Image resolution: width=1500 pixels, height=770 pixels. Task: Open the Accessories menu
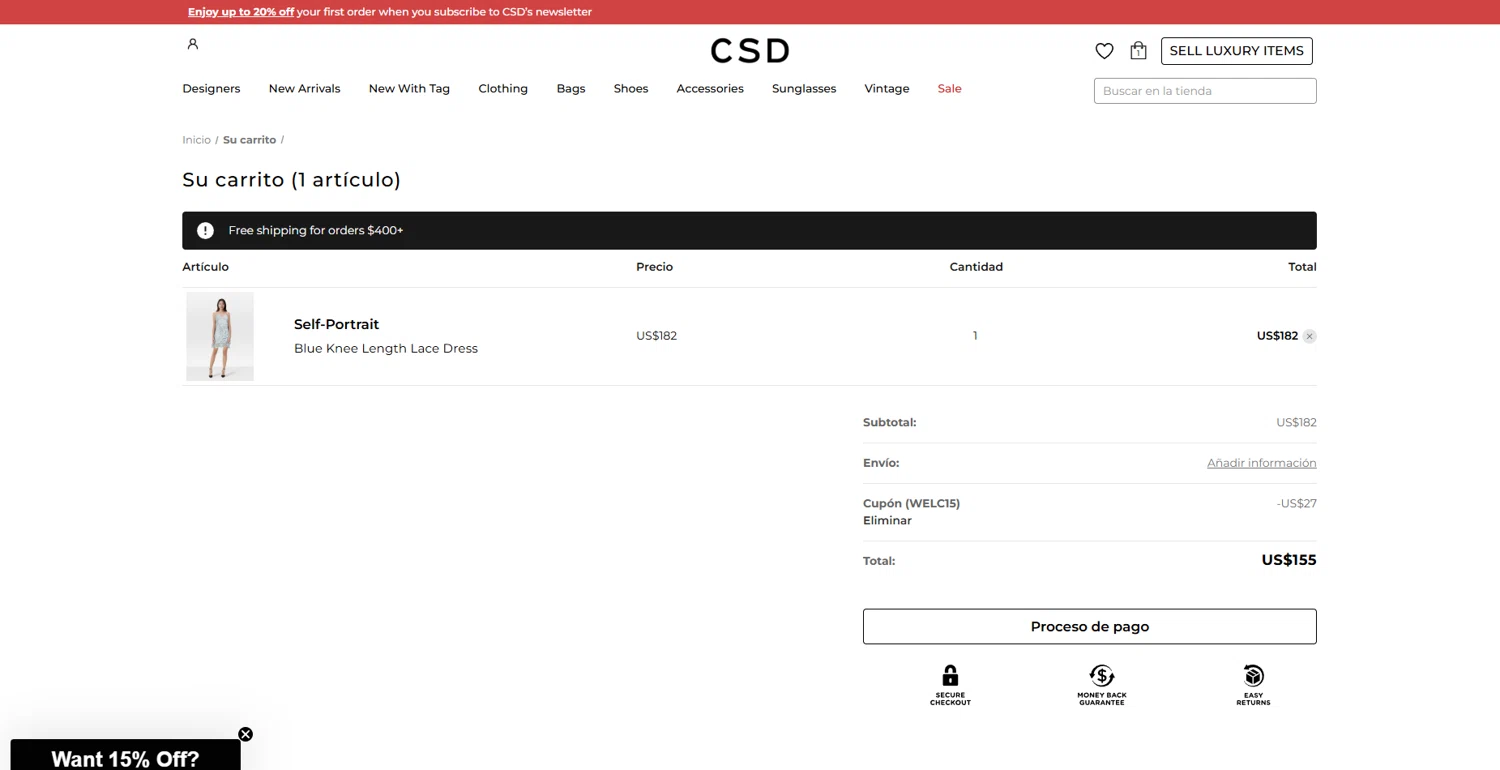(x=710, y=89)
